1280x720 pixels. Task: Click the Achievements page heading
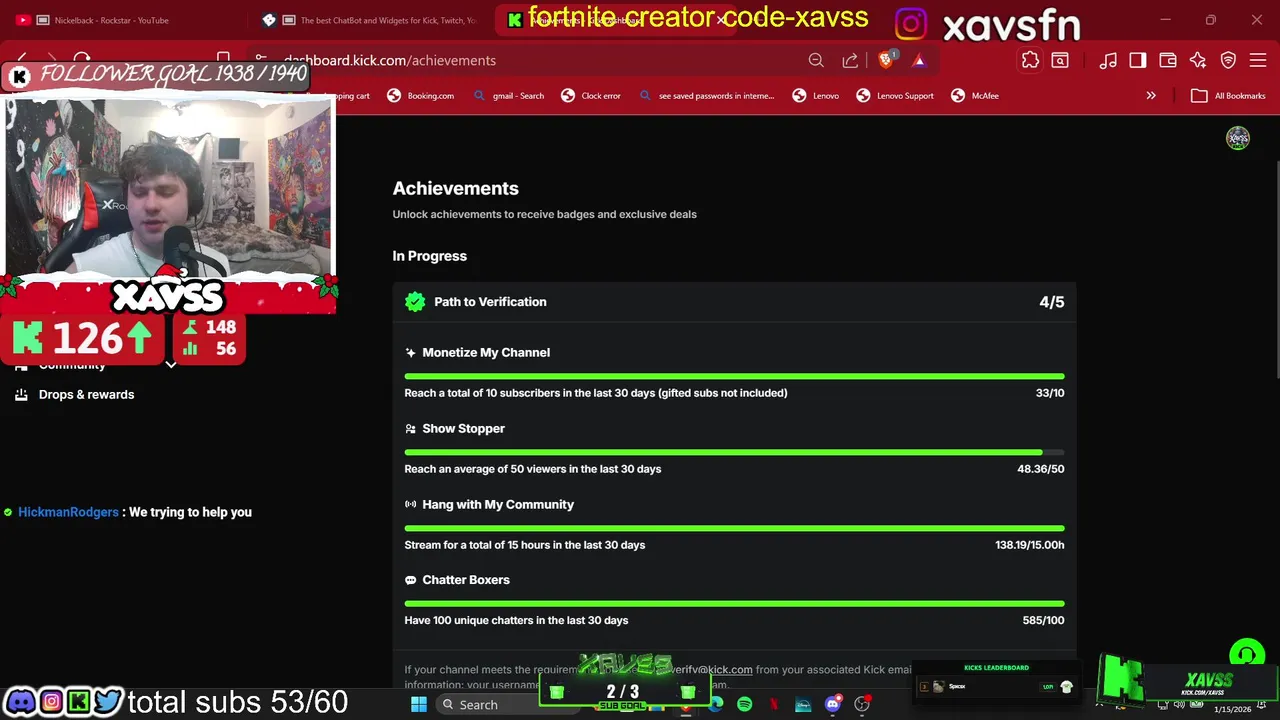coord(455,189)
